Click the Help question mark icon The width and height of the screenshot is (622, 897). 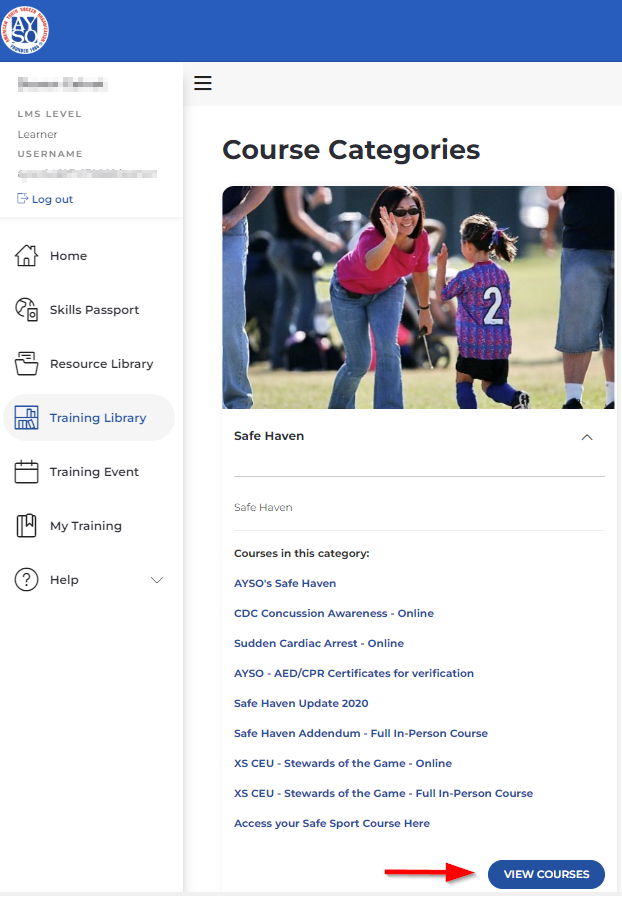point(26,580)
